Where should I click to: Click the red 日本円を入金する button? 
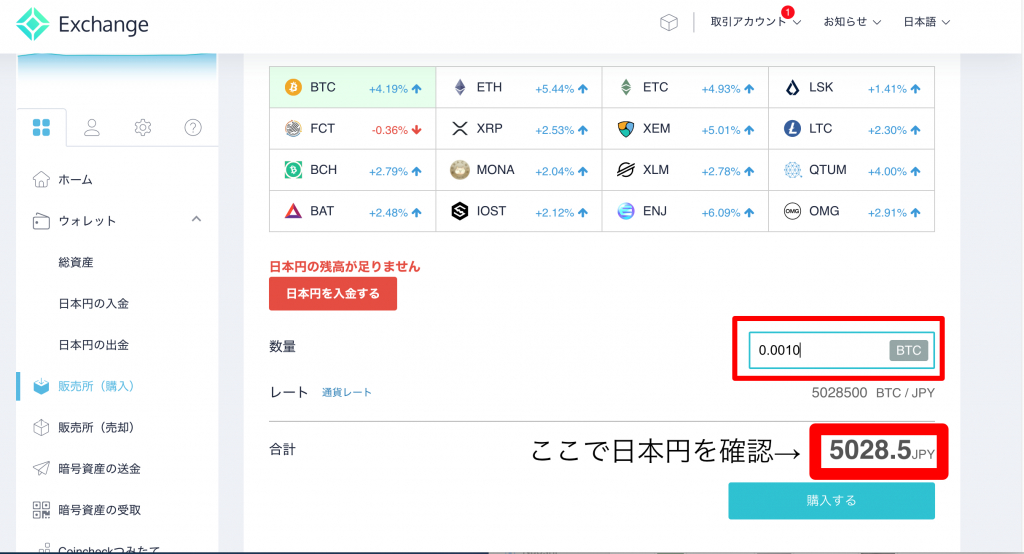click(x=333, y=294)
